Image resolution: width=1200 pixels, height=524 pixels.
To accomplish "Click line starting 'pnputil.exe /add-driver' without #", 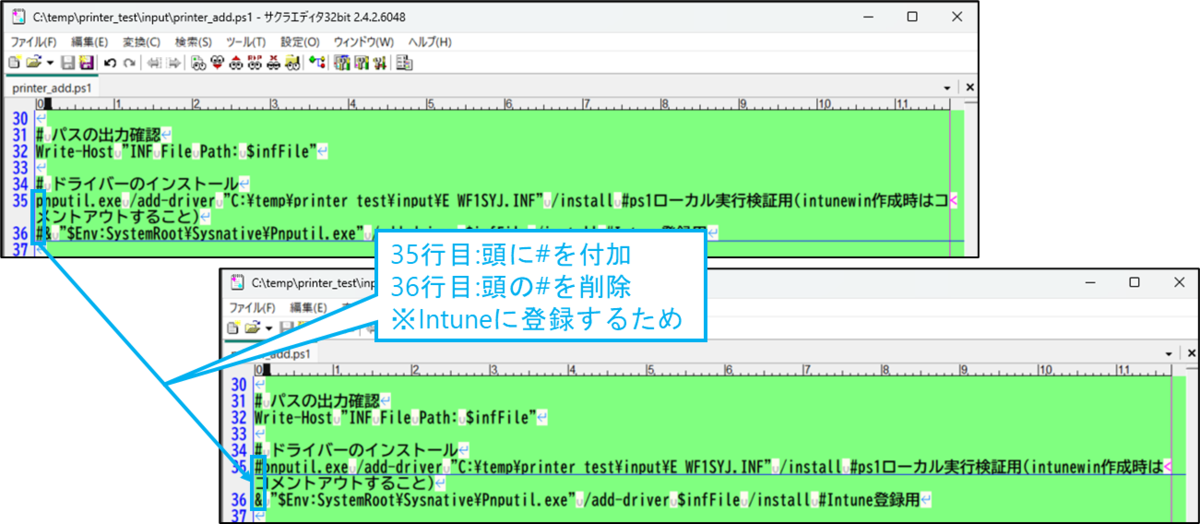I will tap(495, 209).
